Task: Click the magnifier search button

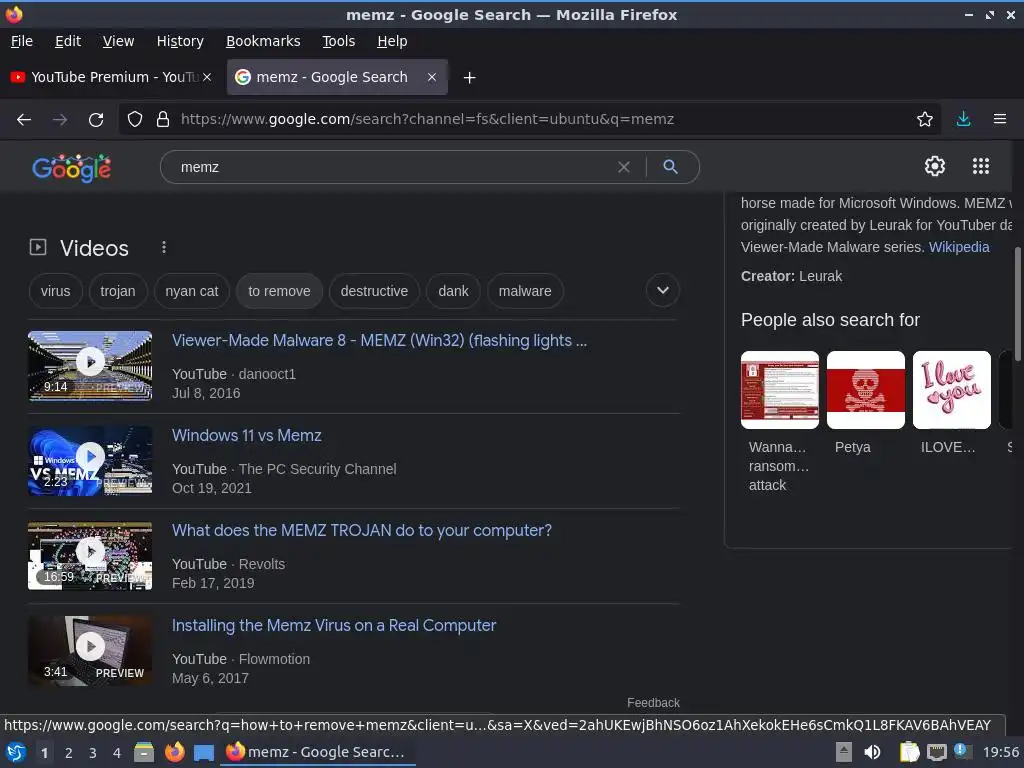Action: (670, 167)
